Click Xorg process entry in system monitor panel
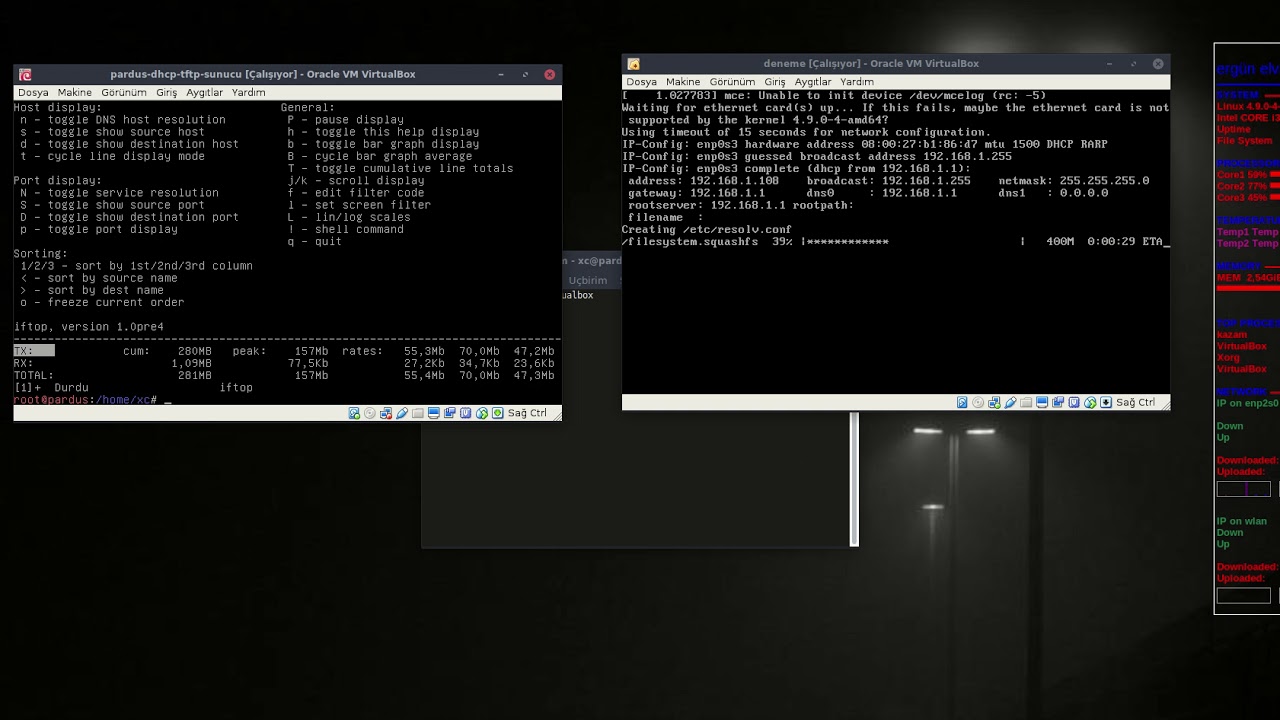Viewport: 1280px width, 720px height. pyautogui.click(x=1228, y=358)
